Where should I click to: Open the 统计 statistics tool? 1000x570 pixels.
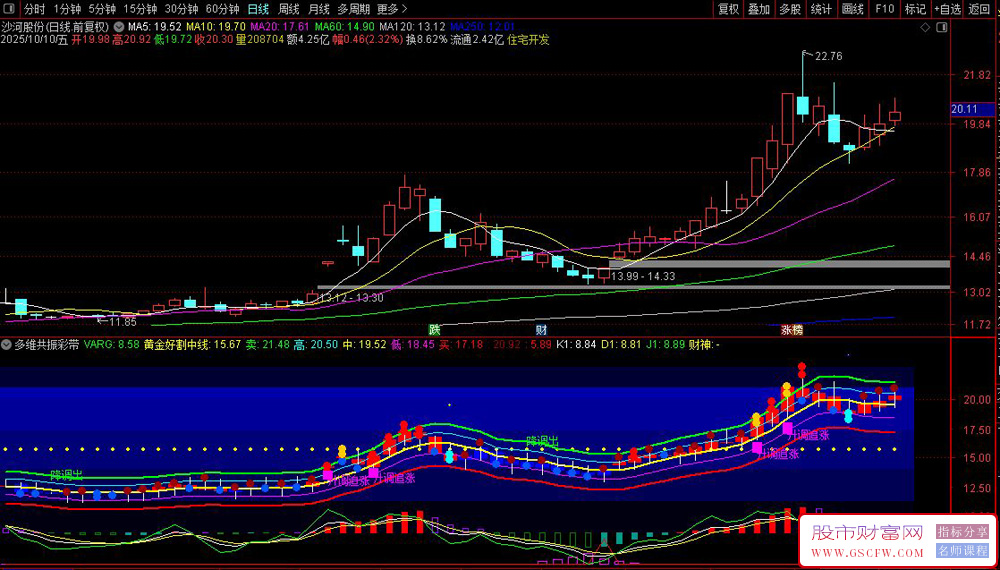pos(821,9)
